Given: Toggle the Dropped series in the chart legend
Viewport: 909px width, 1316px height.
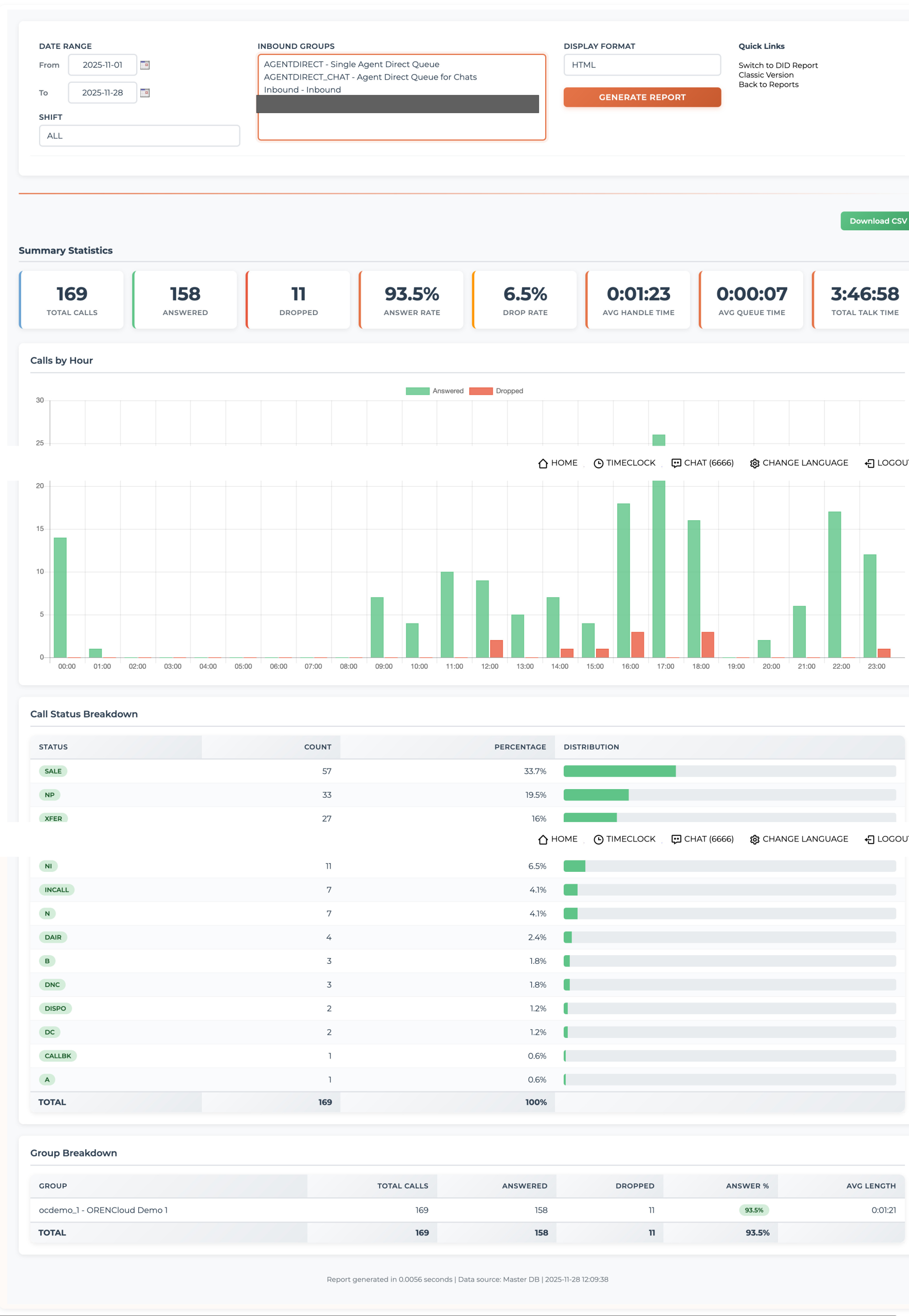Looking at the screenshot, I should 509,391.
